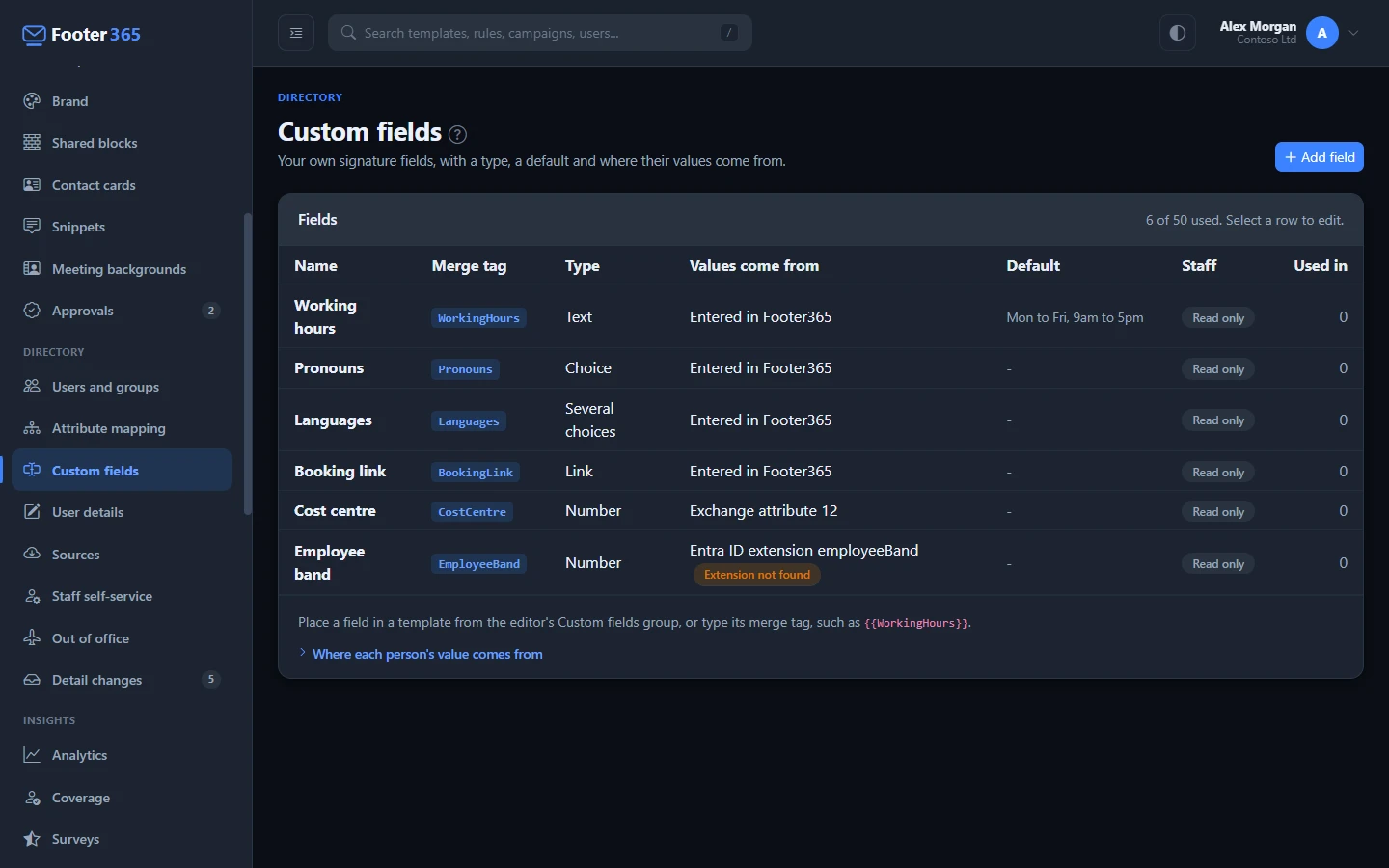Expand 'Where each person's value comes from'

tap(421, 654)
